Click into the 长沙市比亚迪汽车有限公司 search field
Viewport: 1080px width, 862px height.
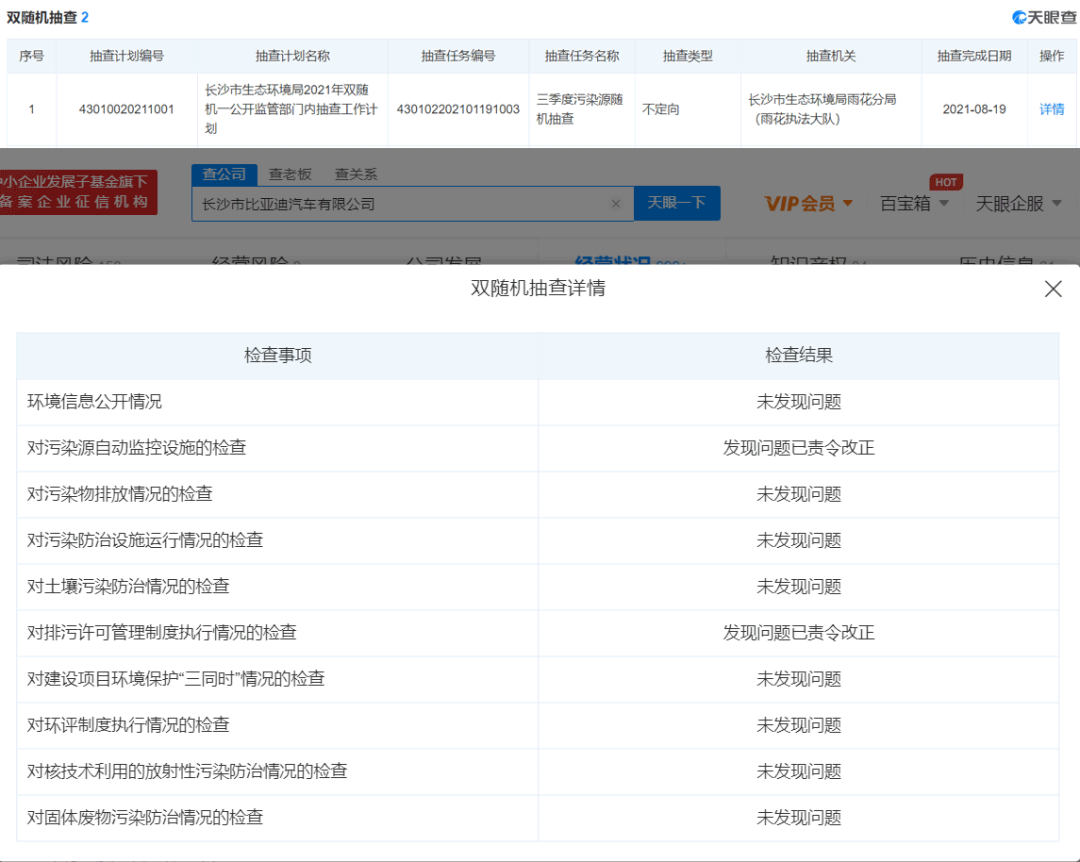coord(400,204)
